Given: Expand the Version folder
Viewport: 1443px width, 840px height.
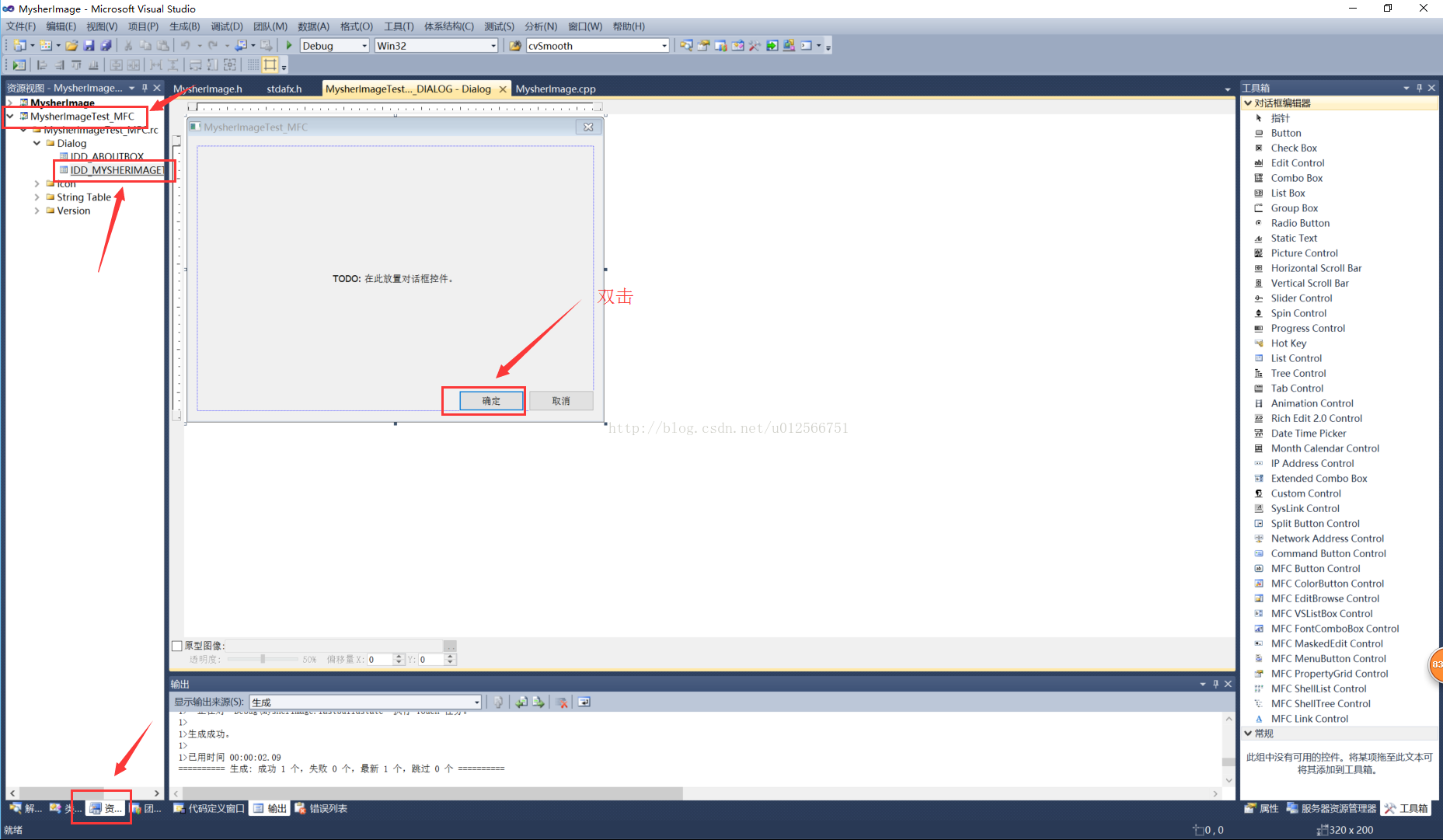Looking at the screenshot, I should 37,211.
